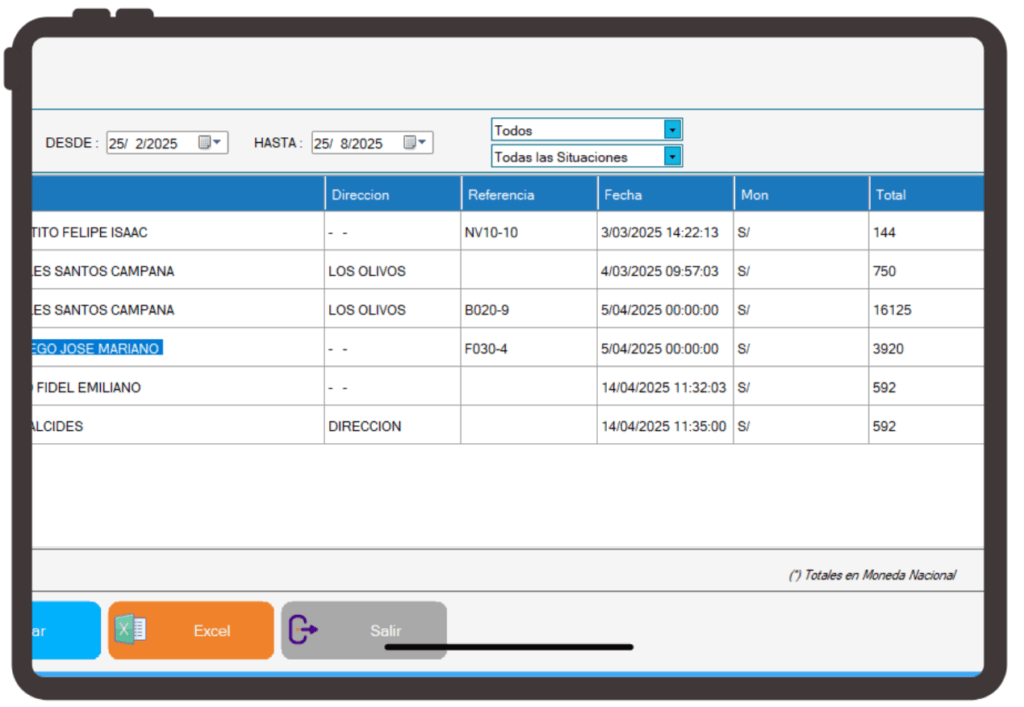
Task: Click the Total column header
Action: pos(925,195)
